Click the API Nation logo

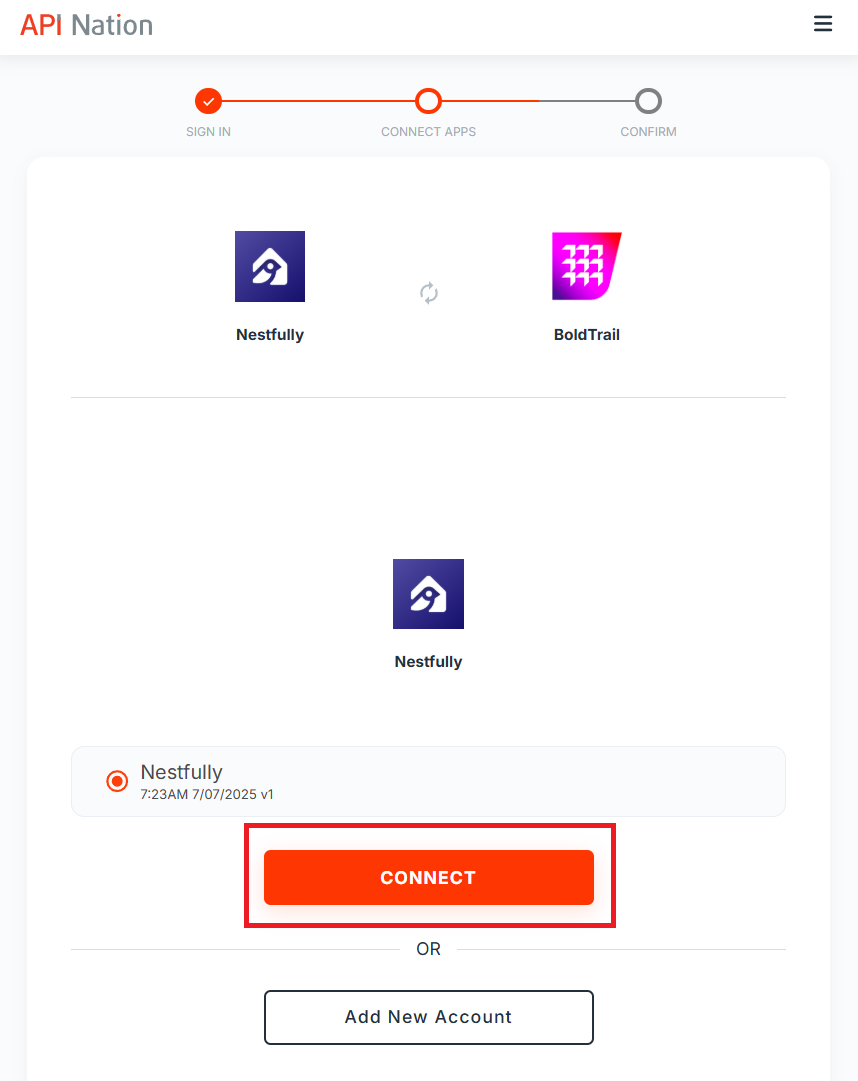pos(87,26)
